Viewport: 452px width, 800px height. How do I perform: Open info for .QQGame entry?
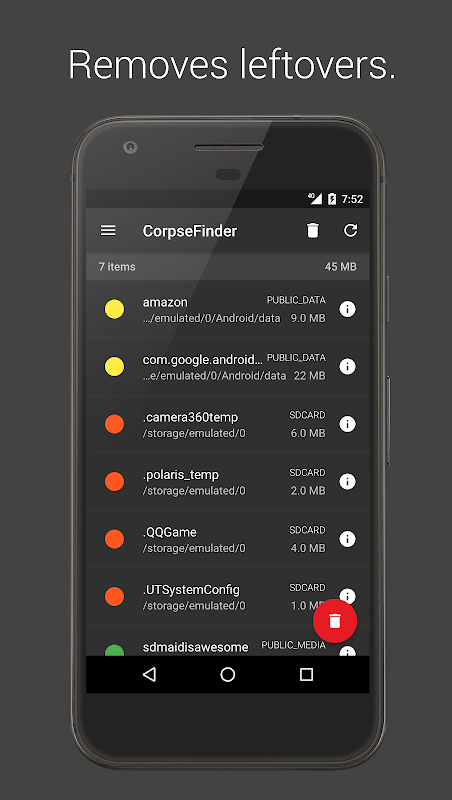(347, 539)
